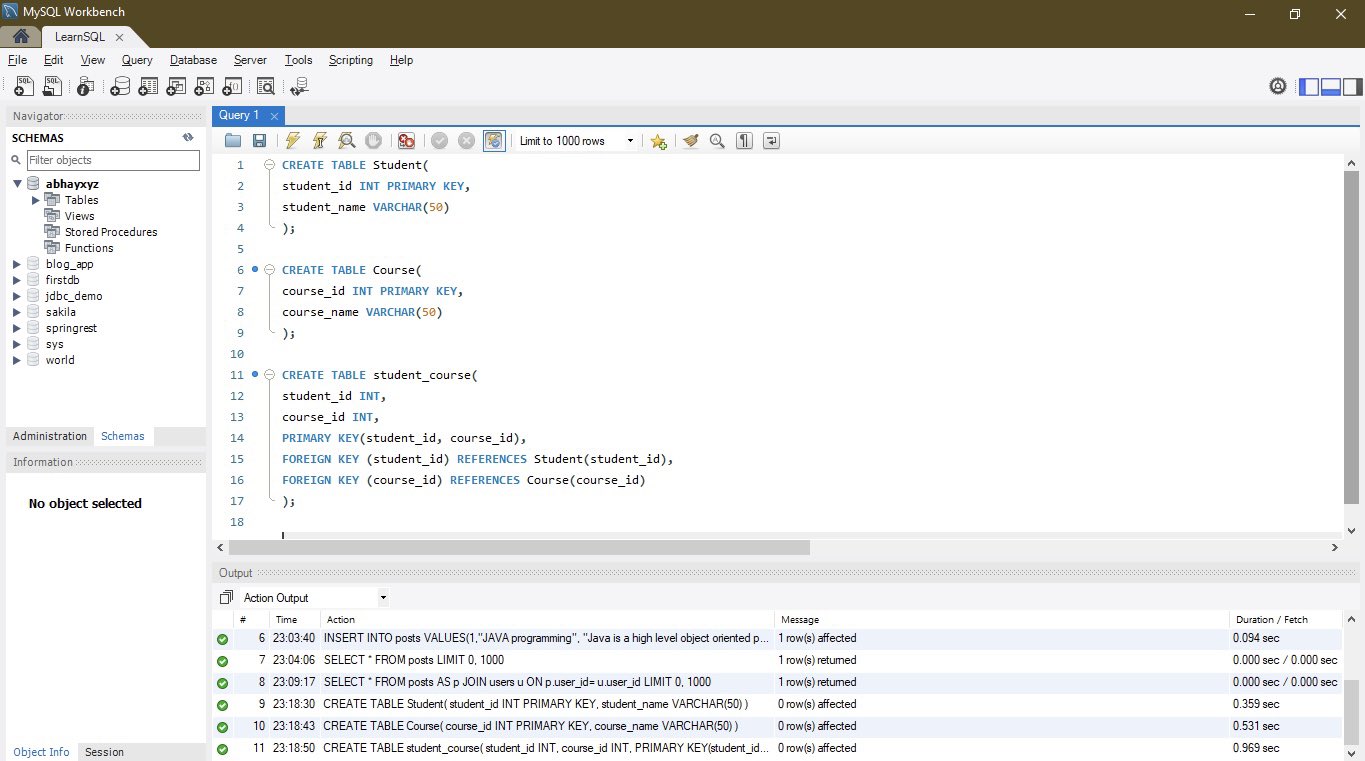This screenshot has width=1365, height=761.
Task: Open a SQL script file via folder icon
Action: tap(233, 141)
